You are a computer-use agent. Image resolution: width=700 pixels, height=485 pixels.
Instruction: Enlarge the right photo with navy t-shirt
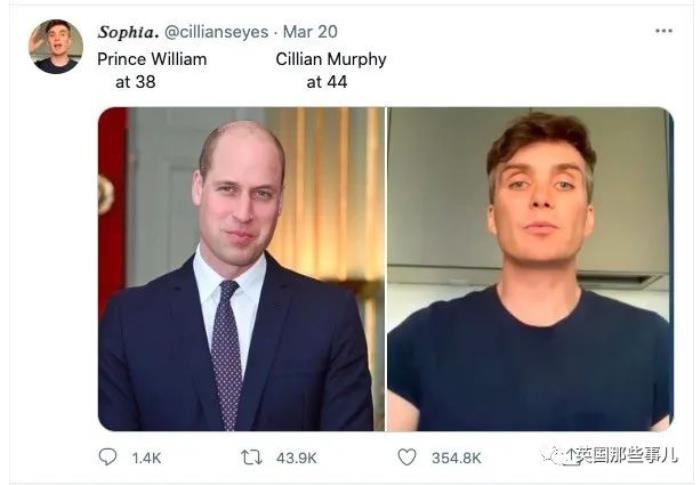pos(529,269)
